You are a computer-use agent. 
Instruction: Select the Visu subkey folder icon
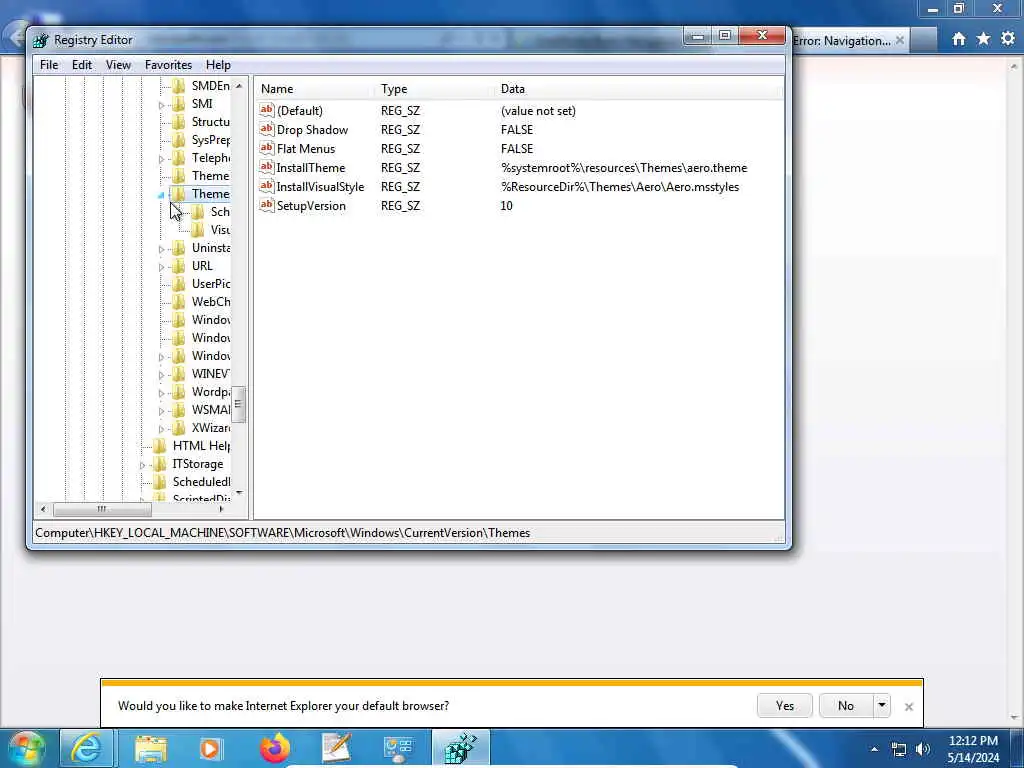pos(197,230)
